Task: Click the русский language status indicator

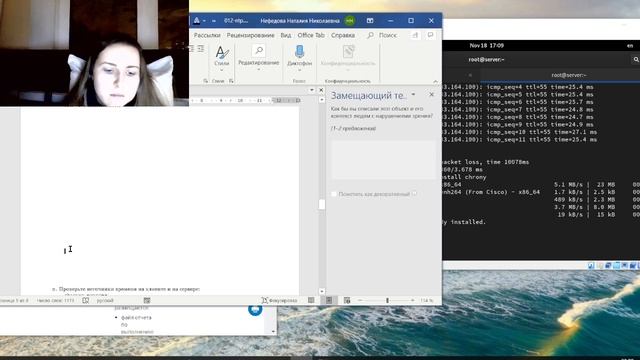Action: tap(105, 300)
